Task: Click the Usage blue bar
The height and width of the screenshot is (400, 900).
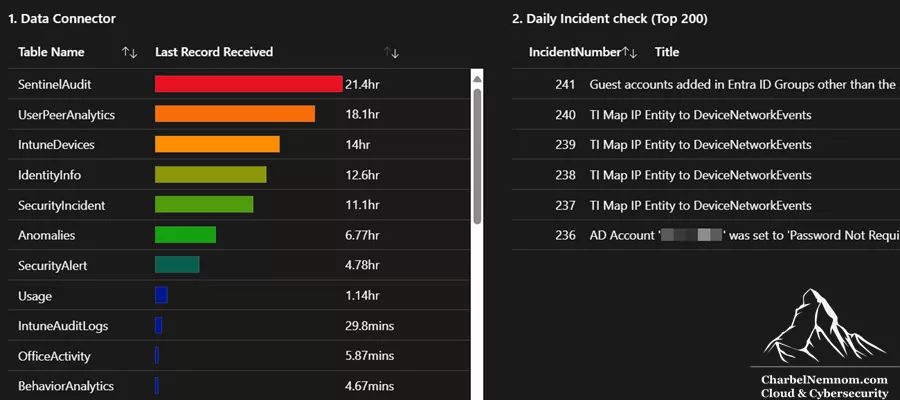Action: [x=161, y=295]
